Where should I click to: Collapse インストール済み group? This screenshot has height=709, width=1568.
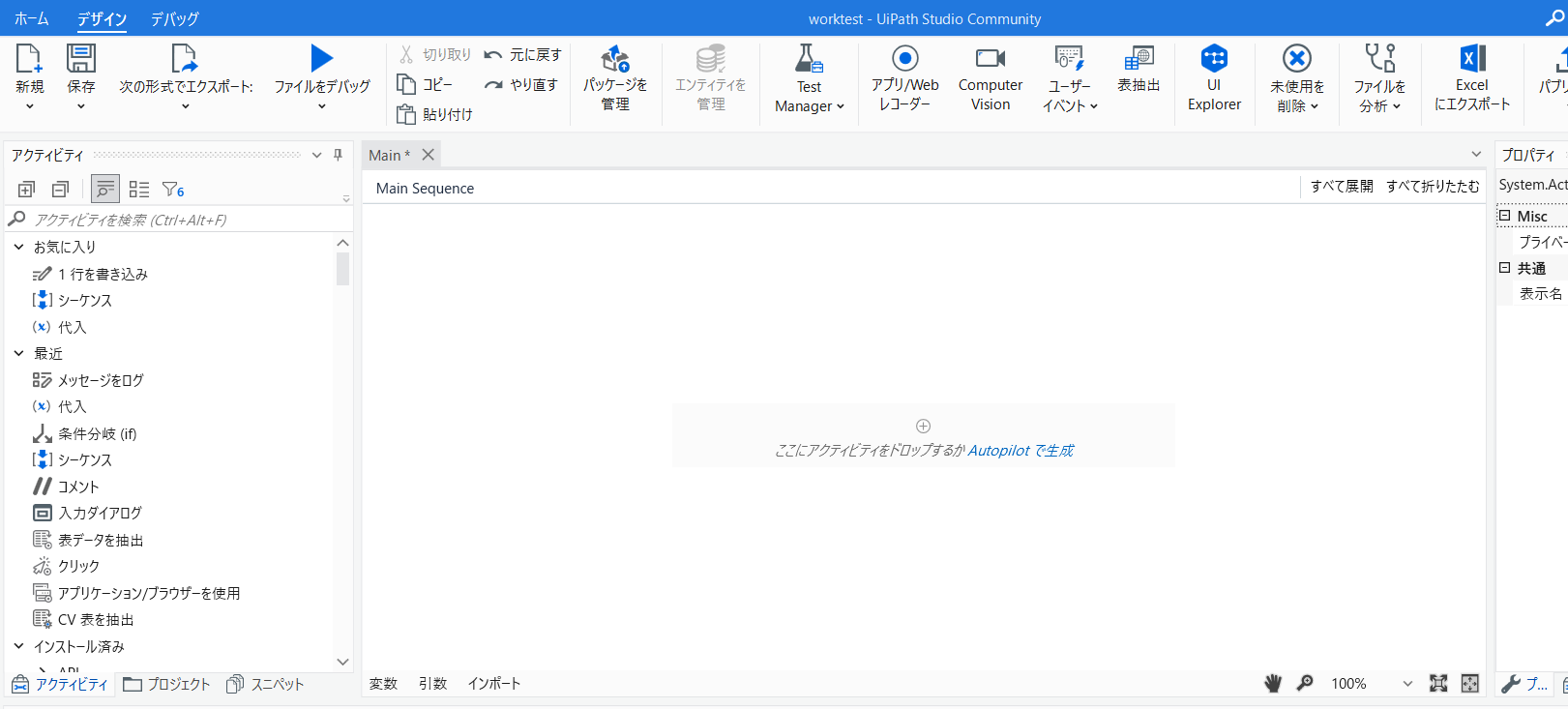[x=18, y=646]
